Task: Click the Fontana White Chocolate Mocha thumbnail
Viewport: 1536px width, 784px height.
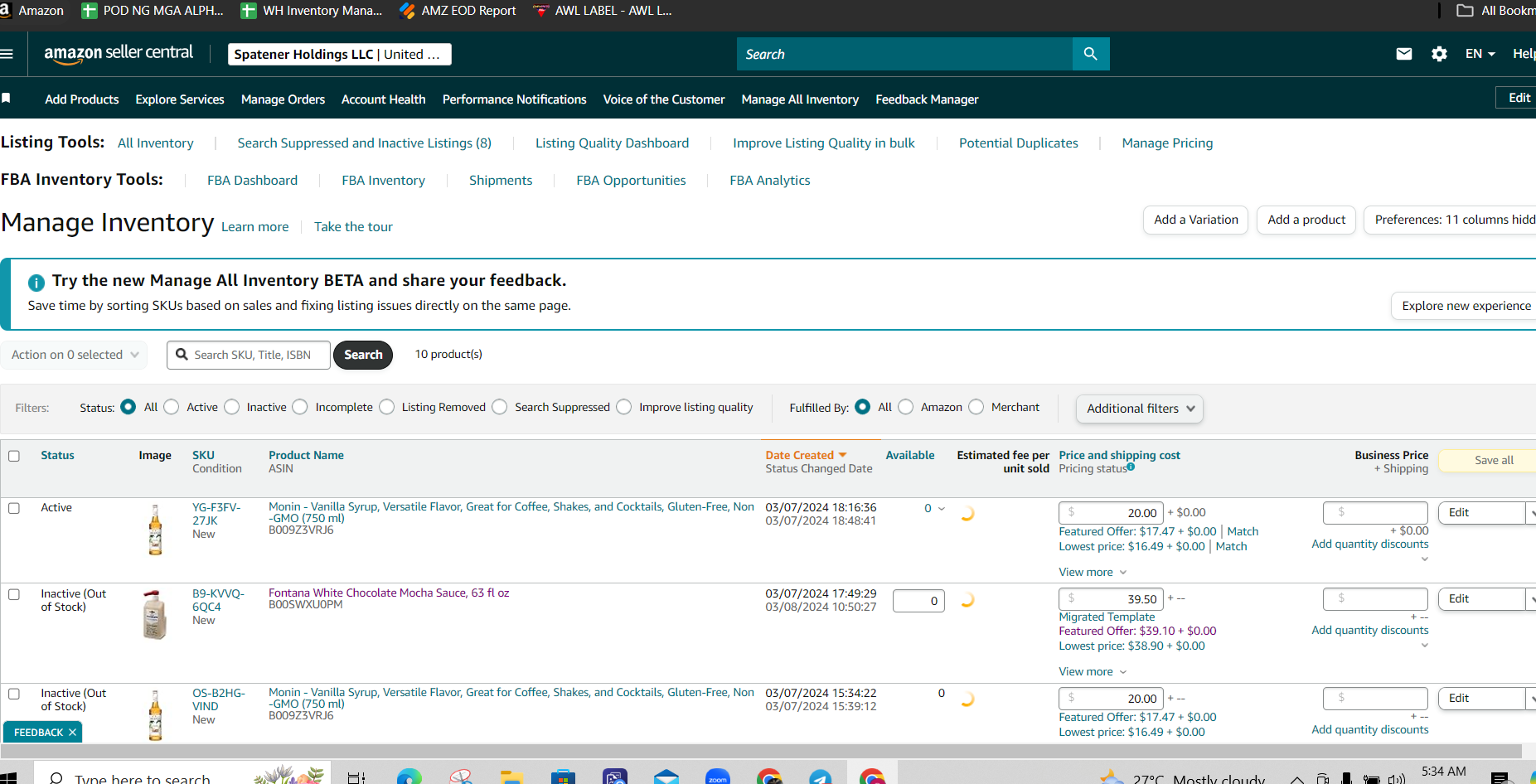Action: pos(155,615)
